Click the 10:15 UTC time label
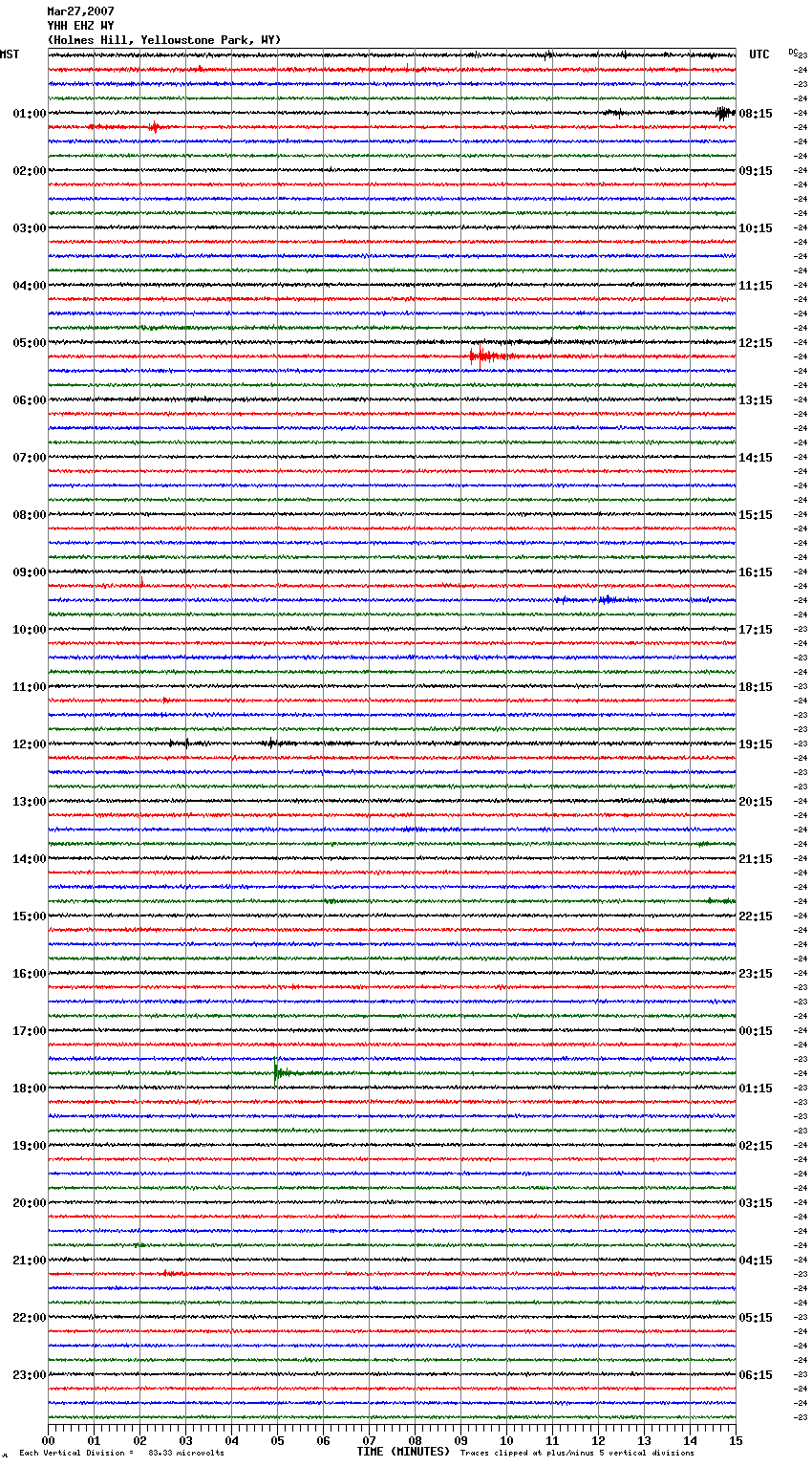This screenshot has width=812, height=1466. point(756,228)
